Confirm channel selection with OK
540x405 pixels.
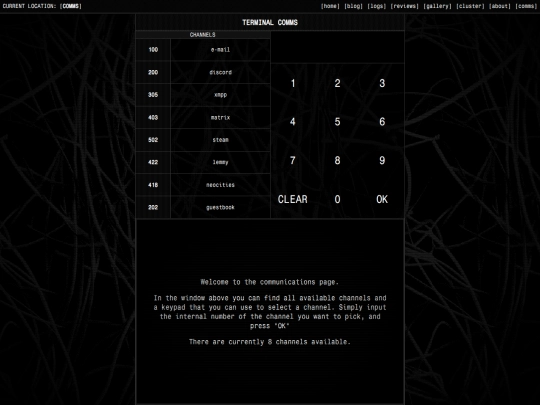coord(382,199)
